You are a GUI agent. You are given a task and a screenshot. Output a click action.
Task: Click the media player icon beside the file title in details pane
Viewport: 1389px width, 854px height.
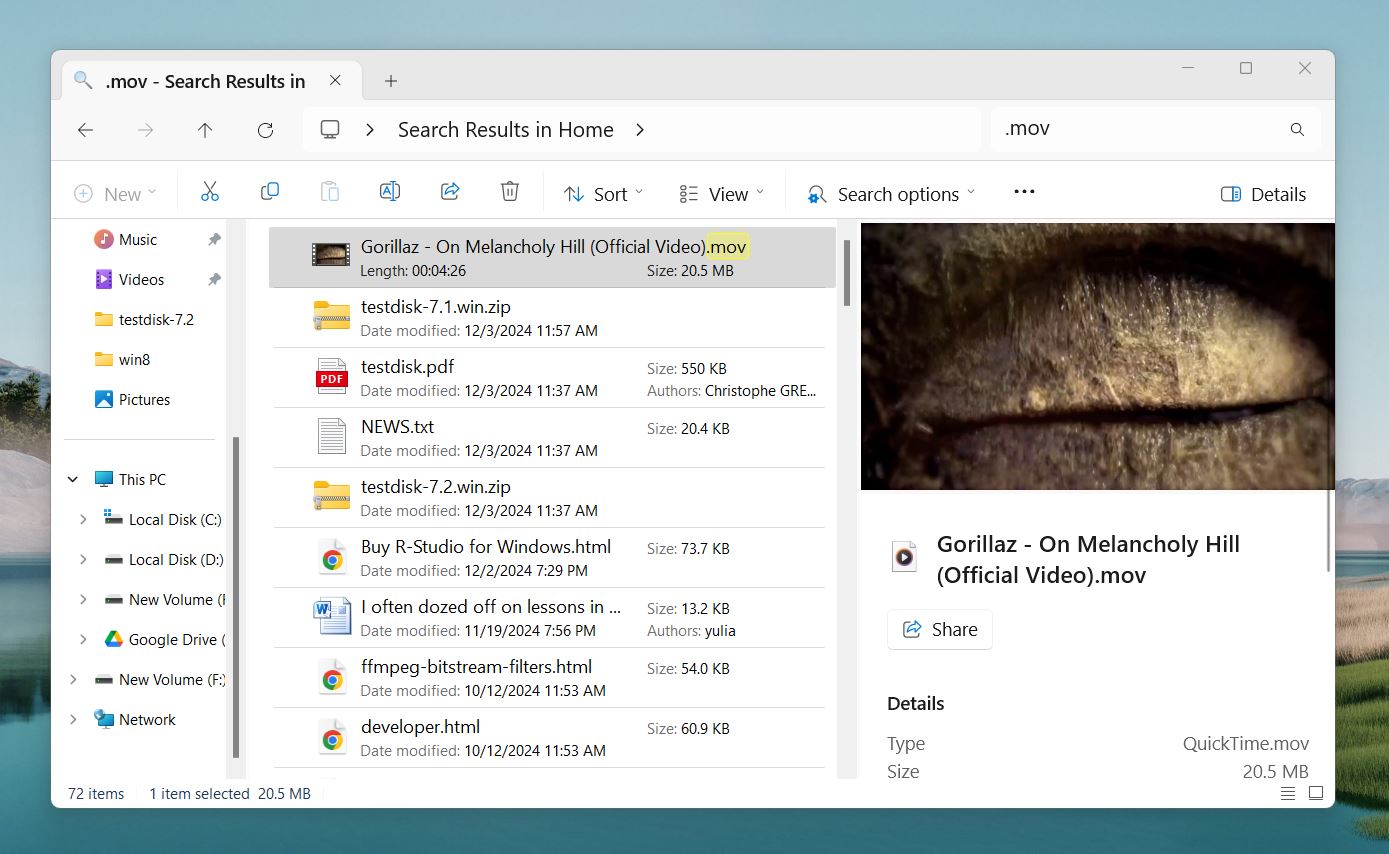click(x=904, y=557)
